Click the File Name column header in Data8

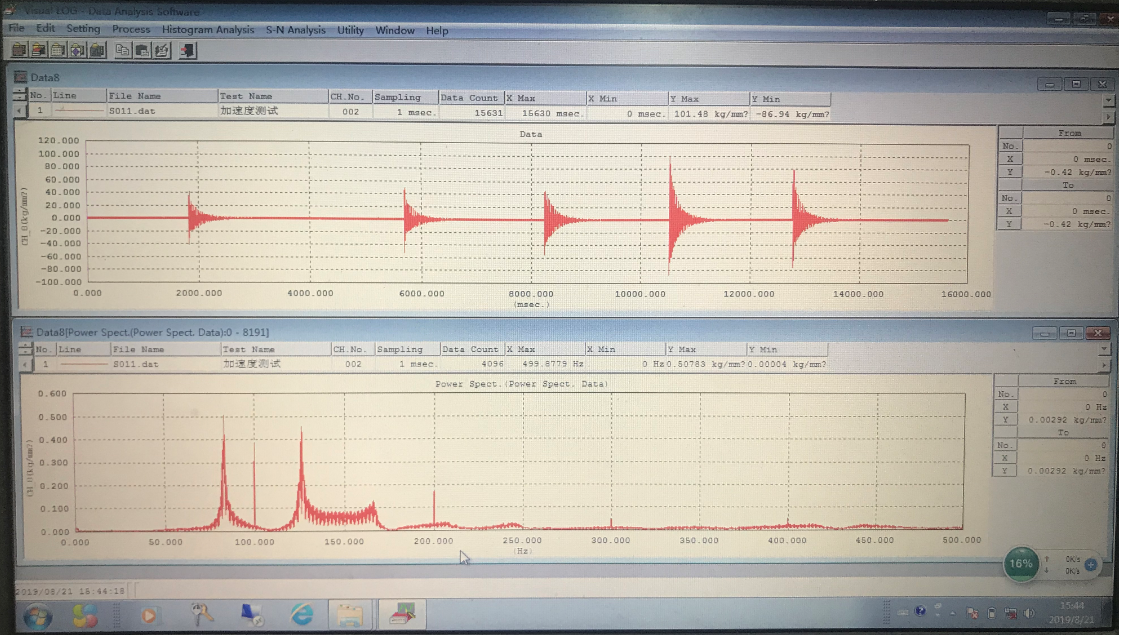click(160, 97)
